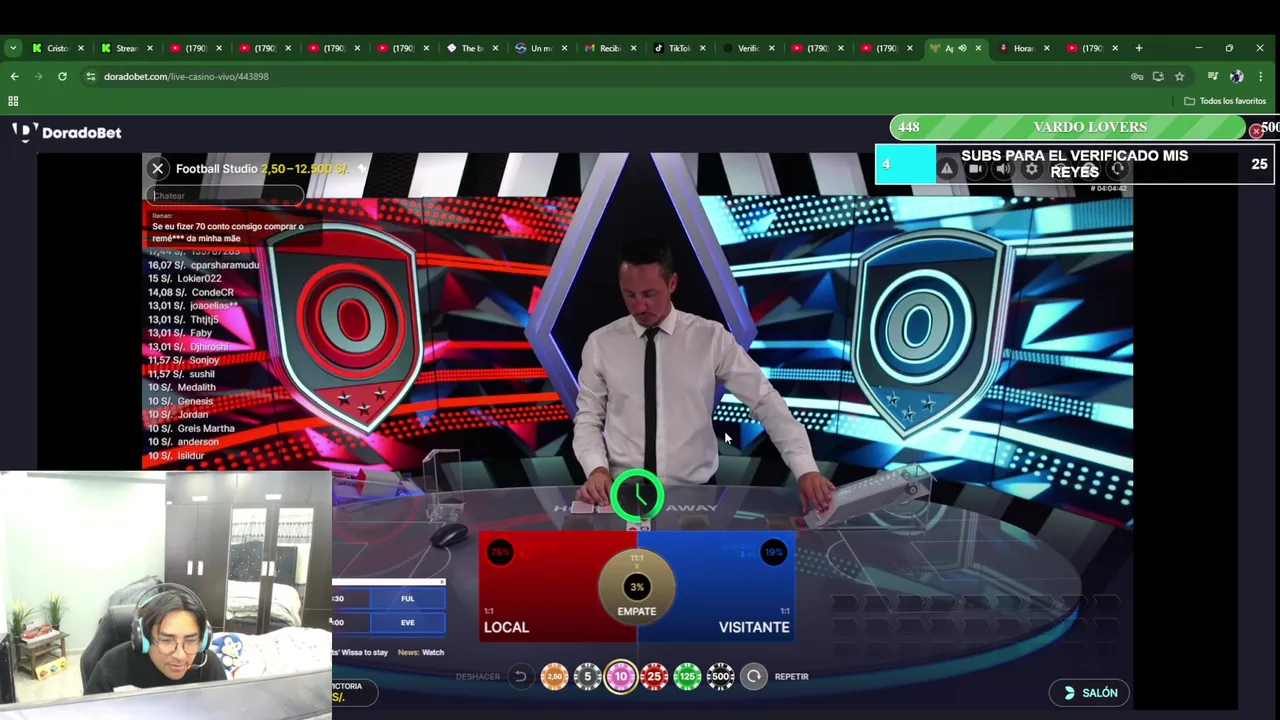The image size is (1280, 720).
Task: Click the 19% badge on VISITANTE
Action: 773,552
